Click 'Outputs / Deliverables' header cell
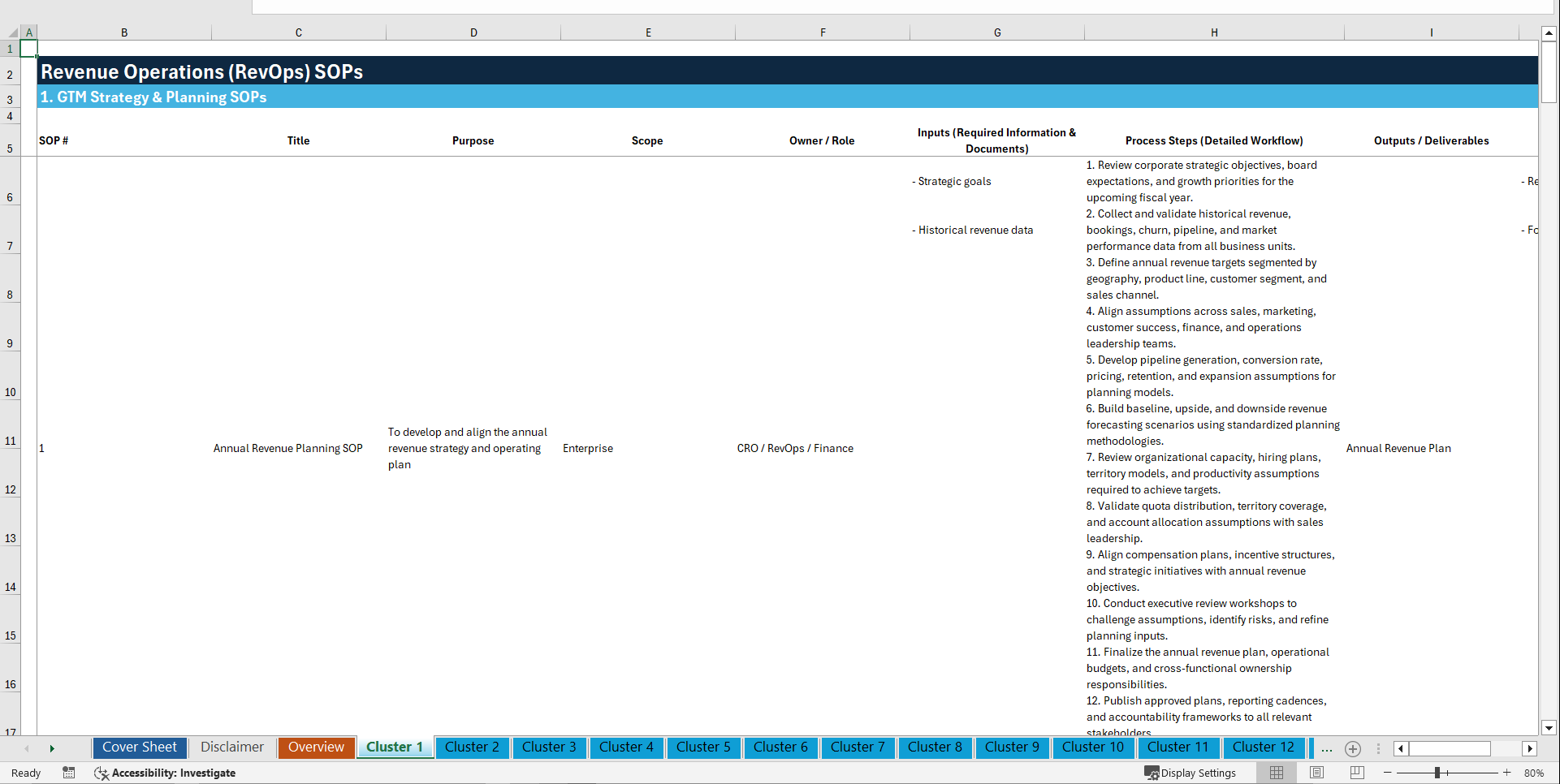This screenshot has height=784, width=1560. click(x=1431, y=140)
